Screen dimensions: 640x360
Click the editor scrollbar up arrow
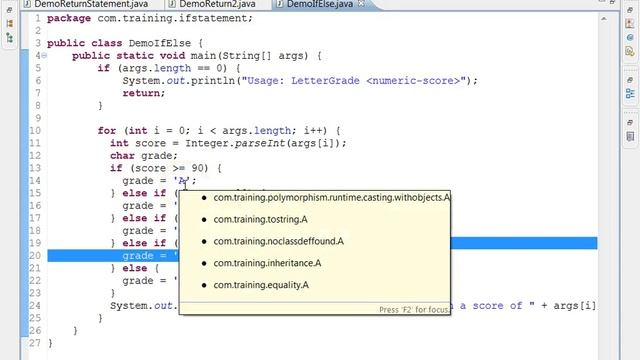click(x=604, y=19)
